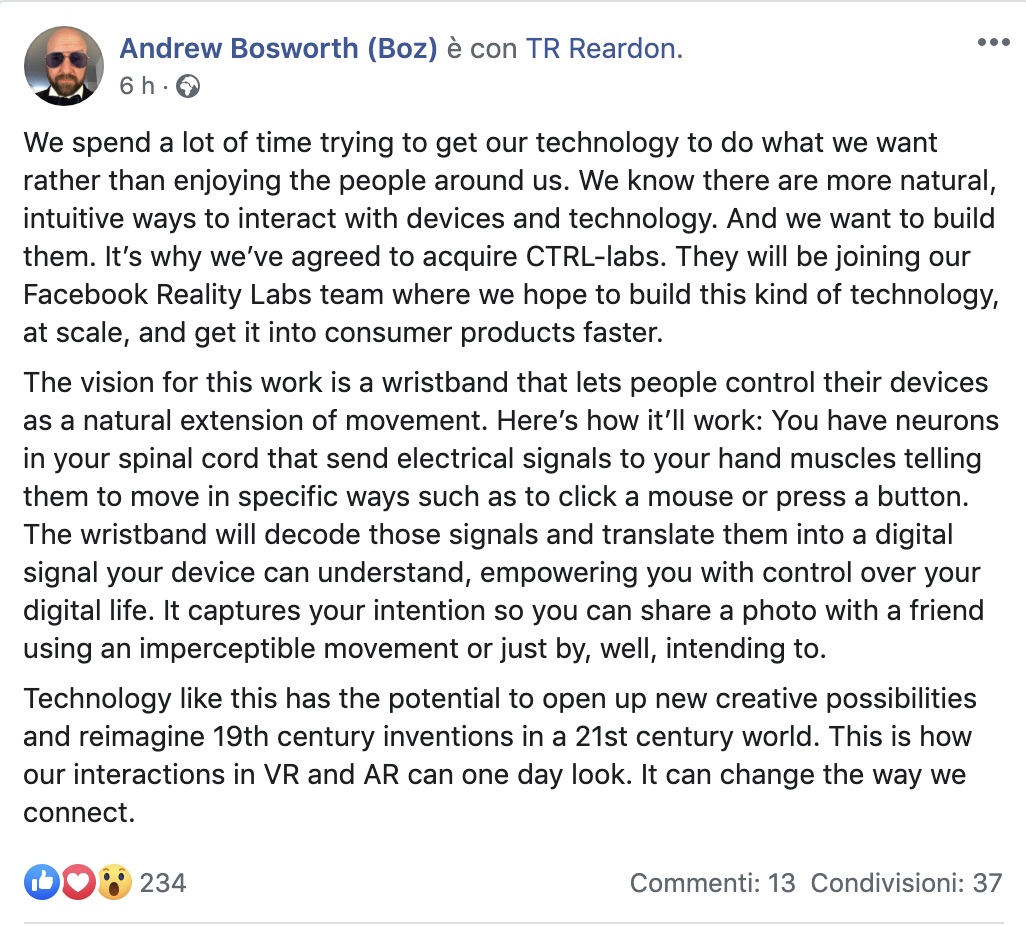
Task: Click the yellow Wow face reaction icon
Action: tap(114, 882)
